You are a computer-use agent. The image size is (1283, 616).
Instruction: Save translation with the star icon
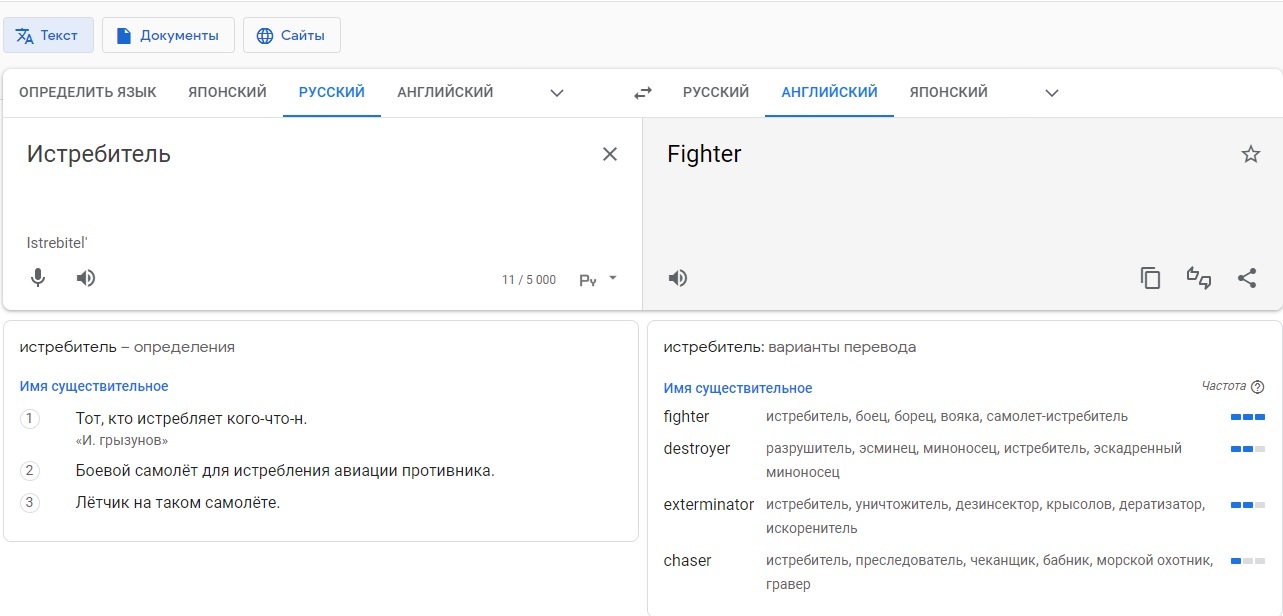coord(1250,154)
